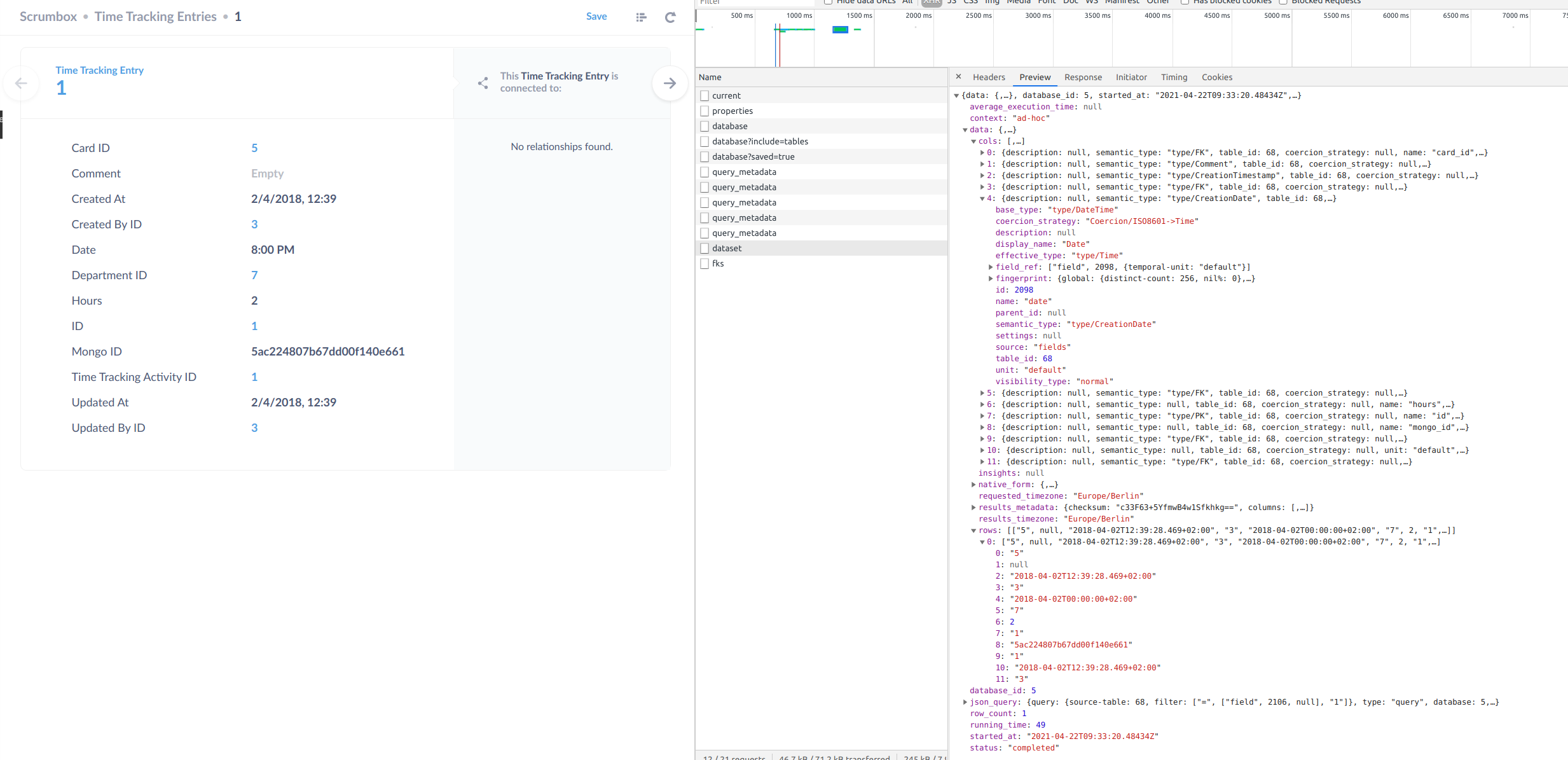Open the Timing tab
The width and height of the screenshot is (1568, 760).
pos(1174,77)
